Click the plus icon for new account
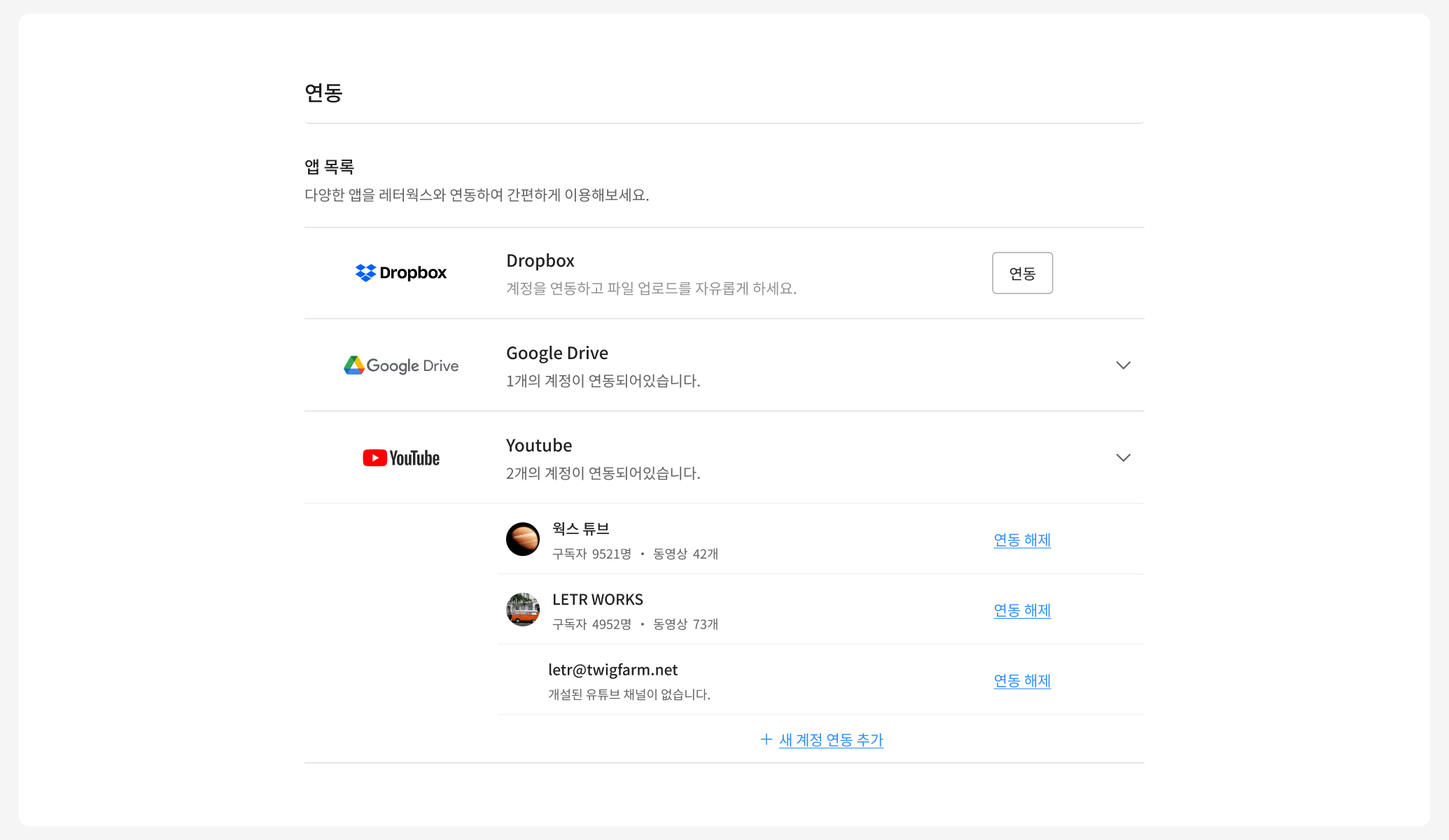Screen dimensions: 1449x840 click(766, 740)
